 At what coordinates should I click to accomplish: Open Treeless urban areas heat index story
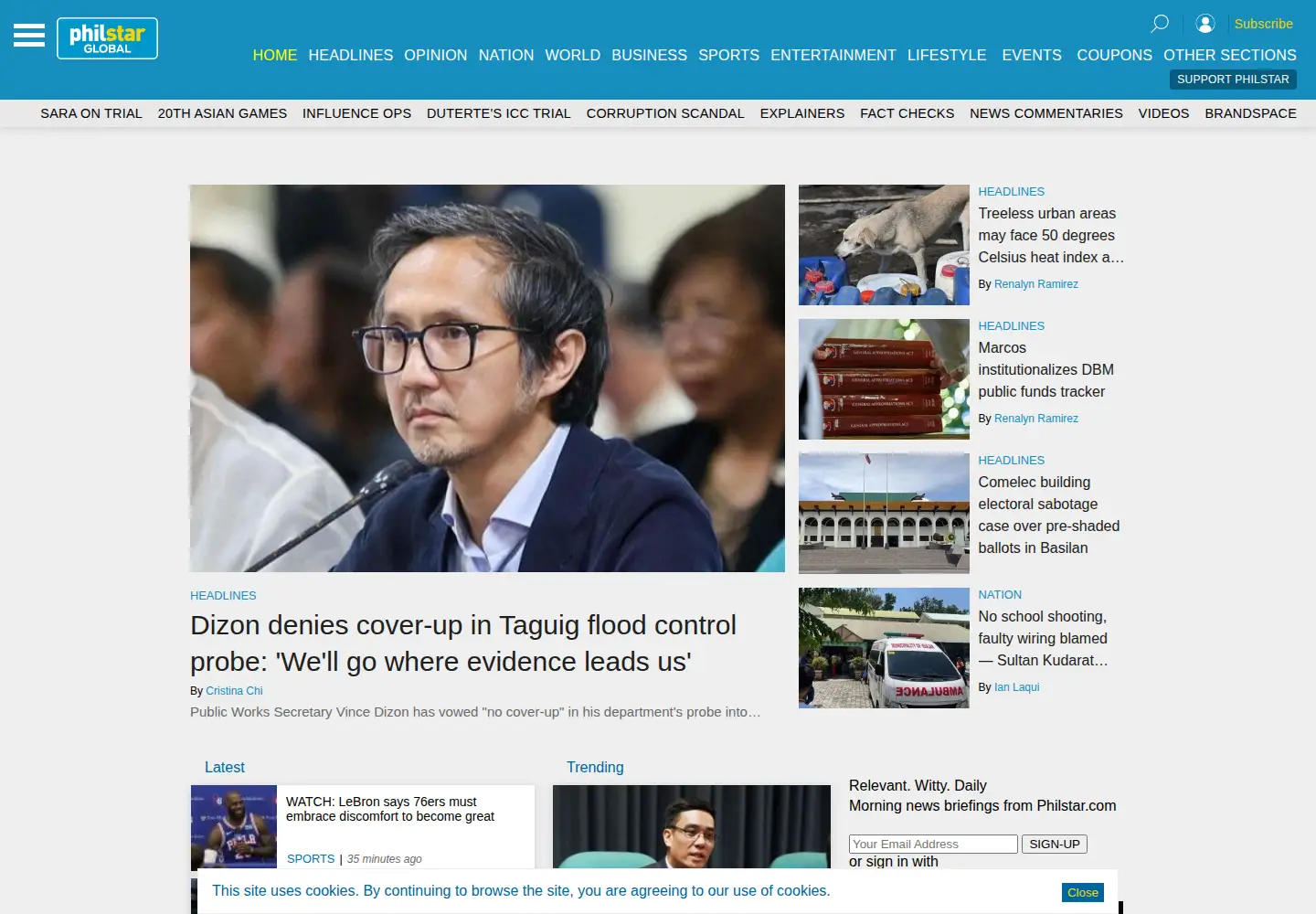[x=1051, y=236]
